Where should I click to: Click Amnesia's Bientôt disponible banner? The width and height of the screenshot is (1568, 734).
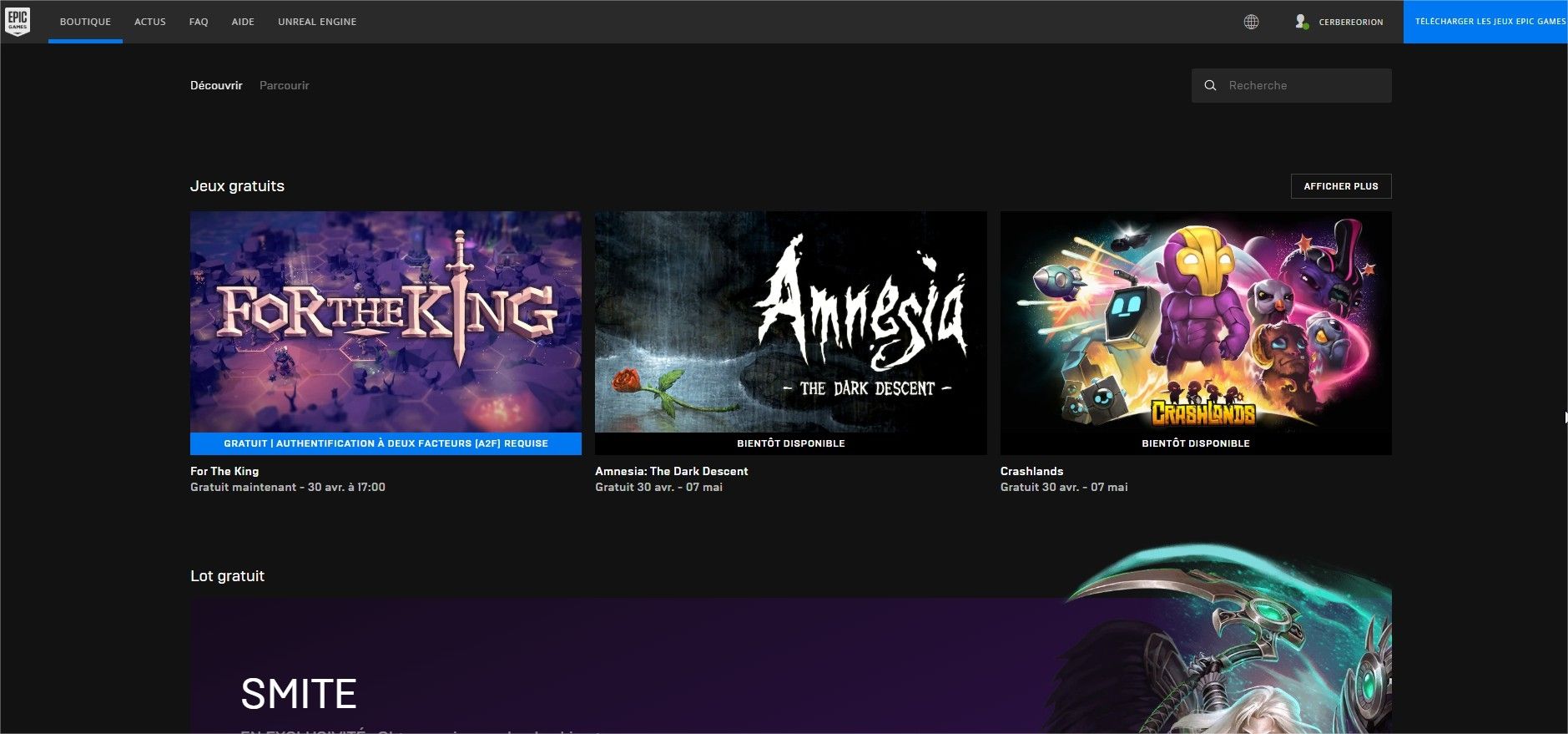coord(790,443)
